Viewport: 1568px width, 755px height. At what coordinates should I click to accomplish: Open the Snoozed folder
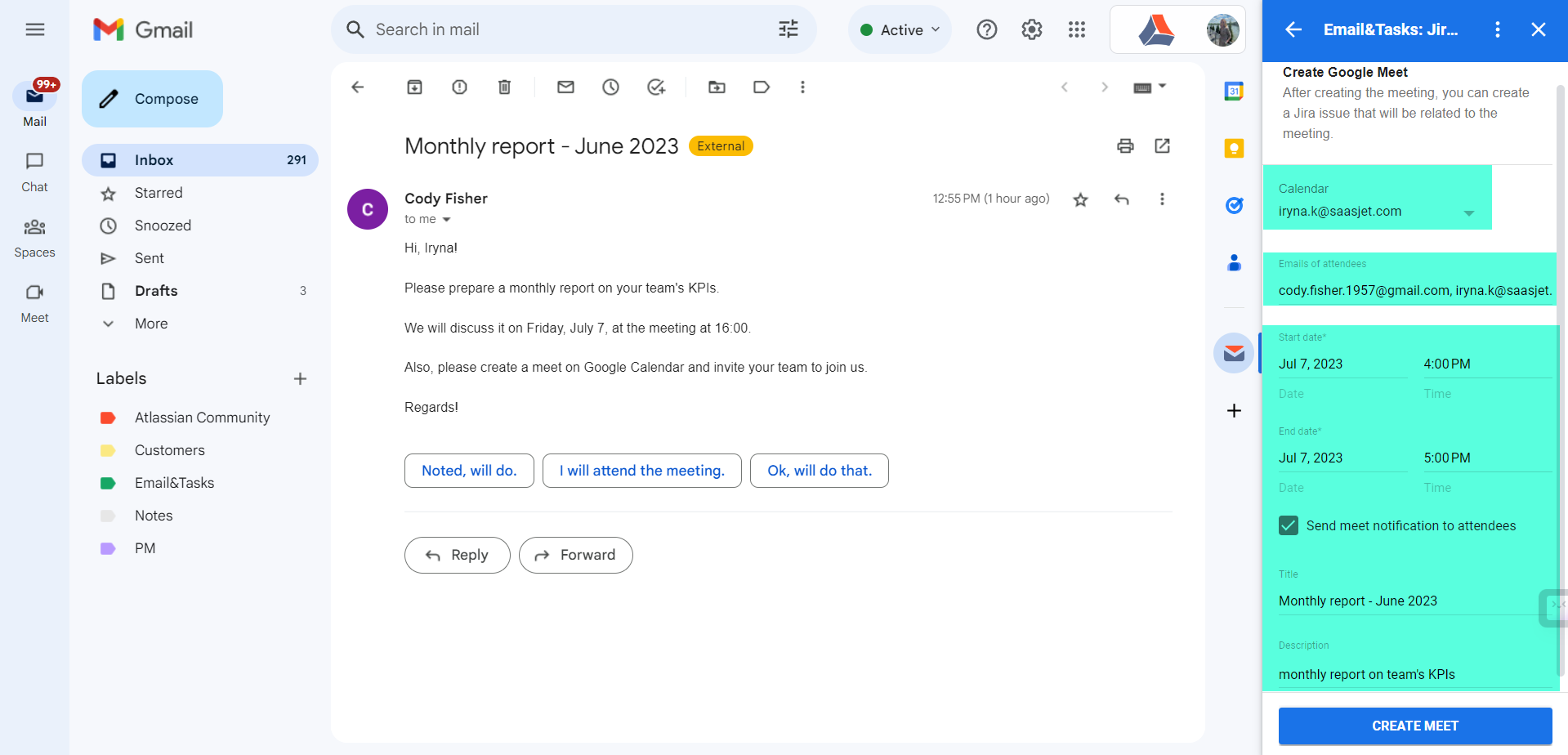[200, 226]
